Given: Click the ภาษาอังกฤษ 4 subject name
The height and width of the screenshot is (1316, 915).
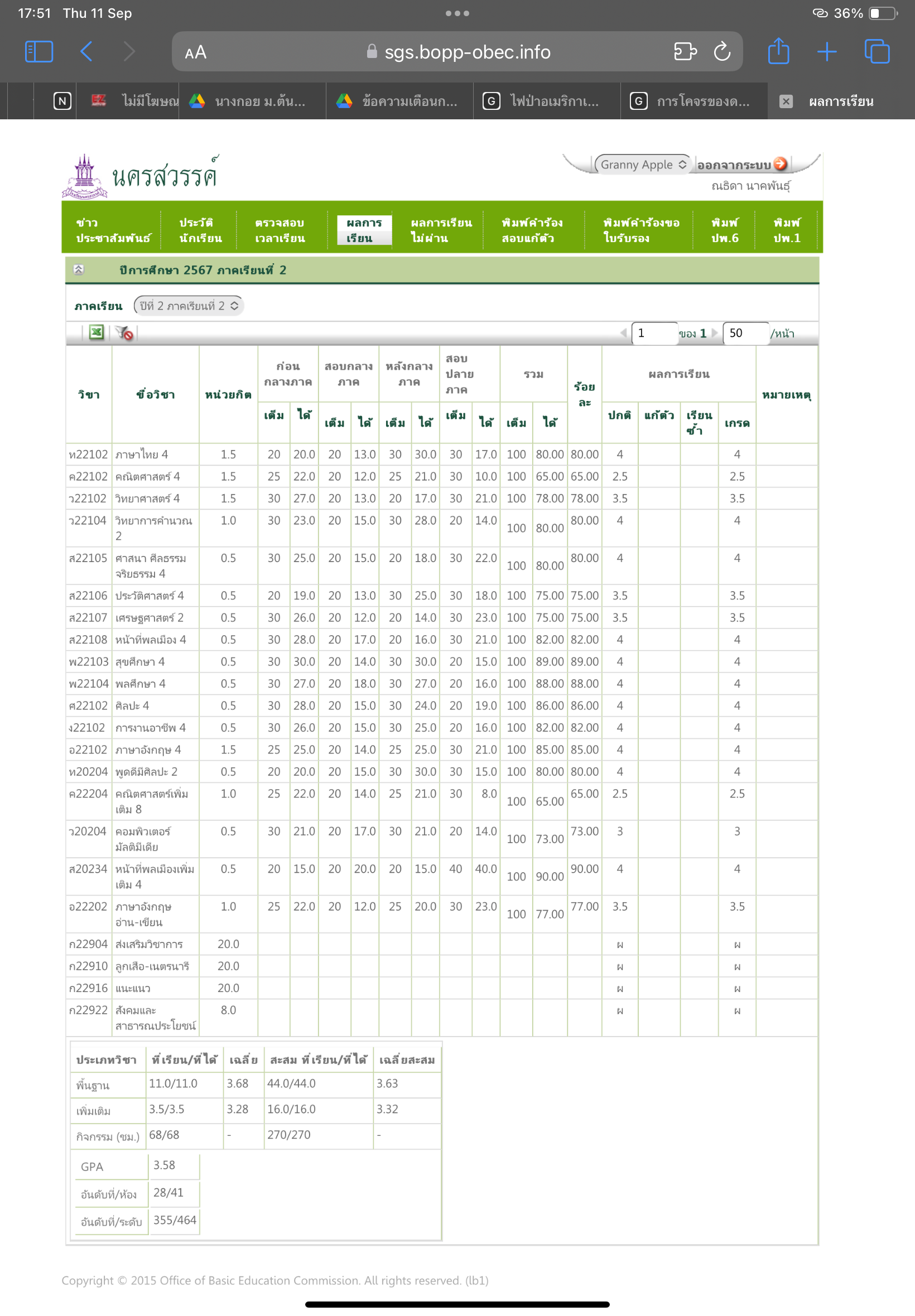Looking at the screenshot, I should click(x=148, y=750).
